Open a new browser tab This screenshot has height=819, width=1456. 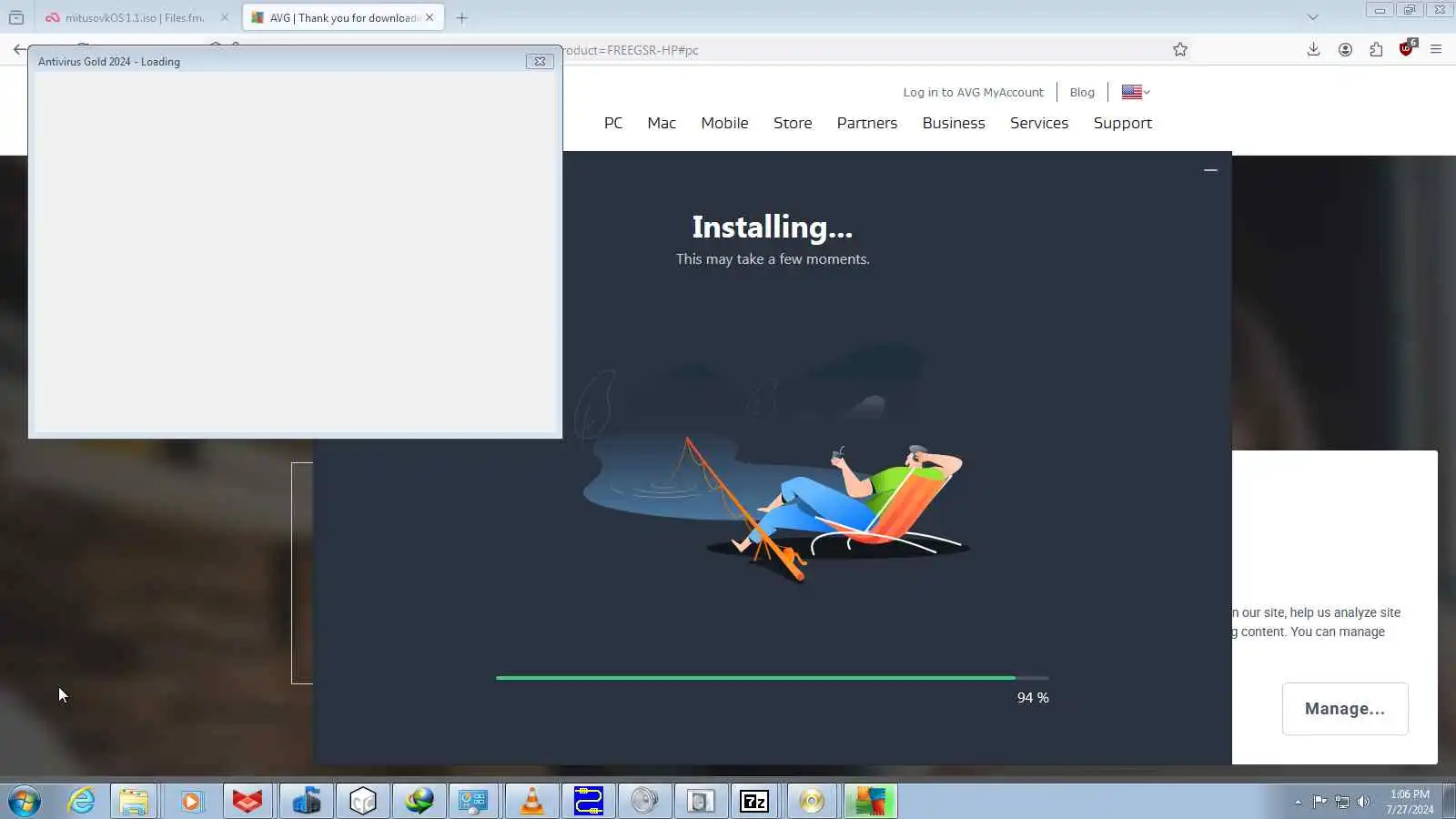461,17
